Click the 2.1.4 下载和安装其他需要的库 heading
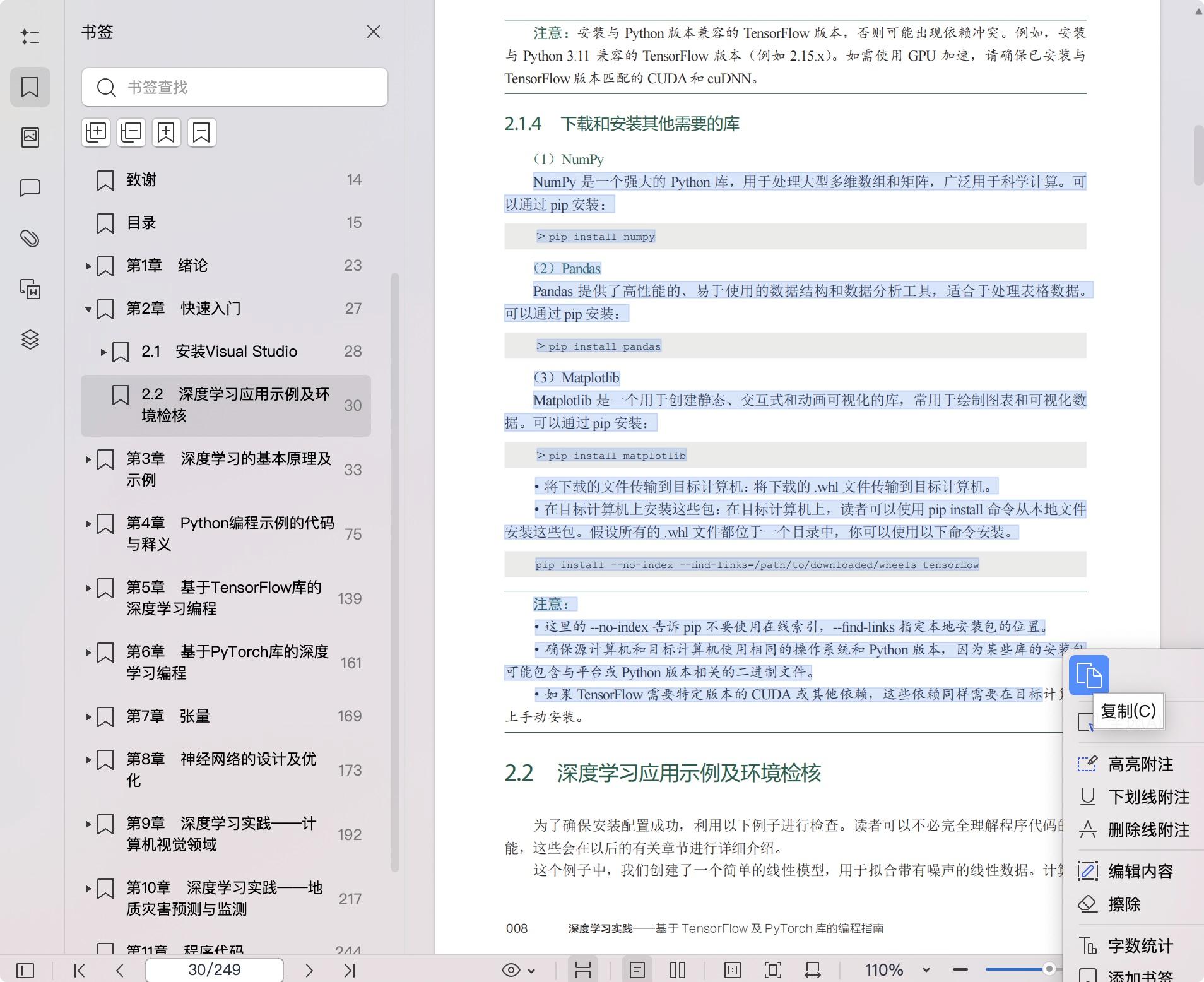This screenshot has width=1204, height=982. click(x=622, y=124)
